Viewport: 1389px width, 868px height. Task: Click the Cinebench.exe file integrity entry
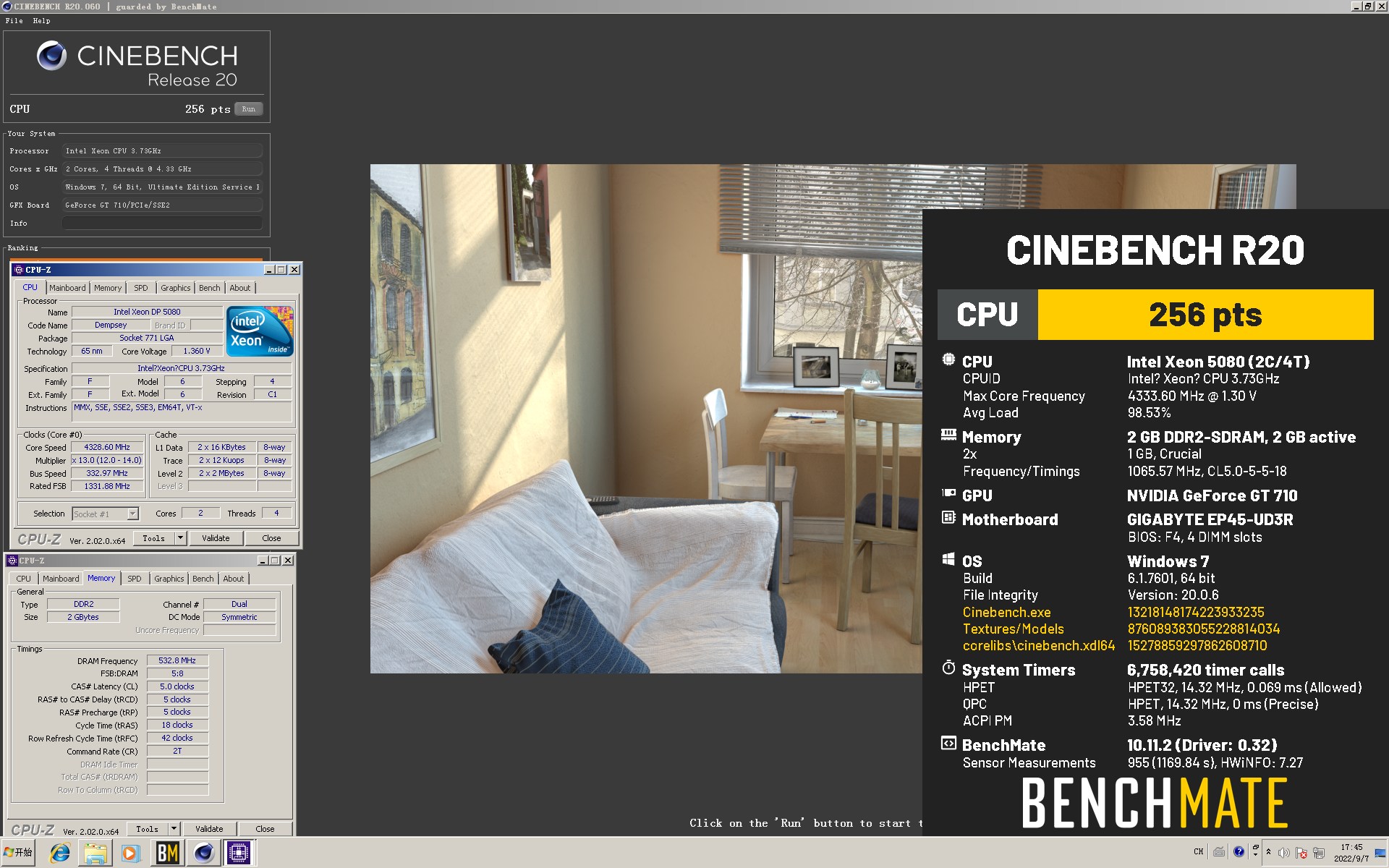1006,612
